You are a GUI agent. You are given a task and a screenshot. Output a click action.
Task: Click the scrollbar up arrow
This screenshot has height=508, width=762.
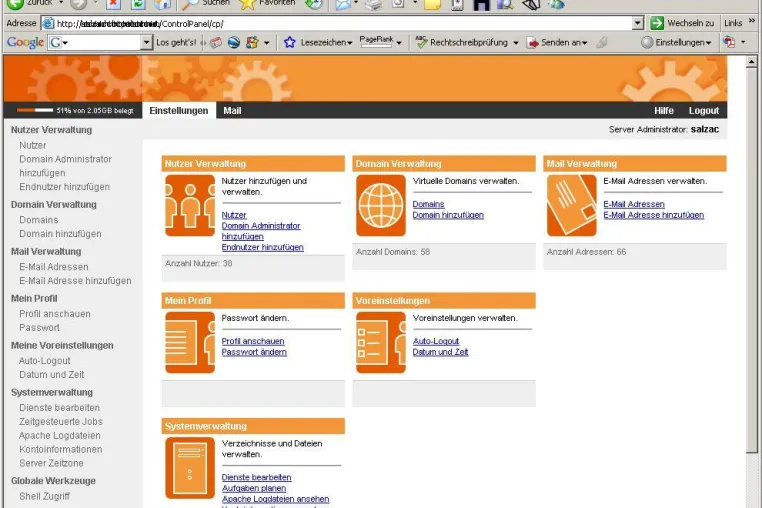click(751, 62)
